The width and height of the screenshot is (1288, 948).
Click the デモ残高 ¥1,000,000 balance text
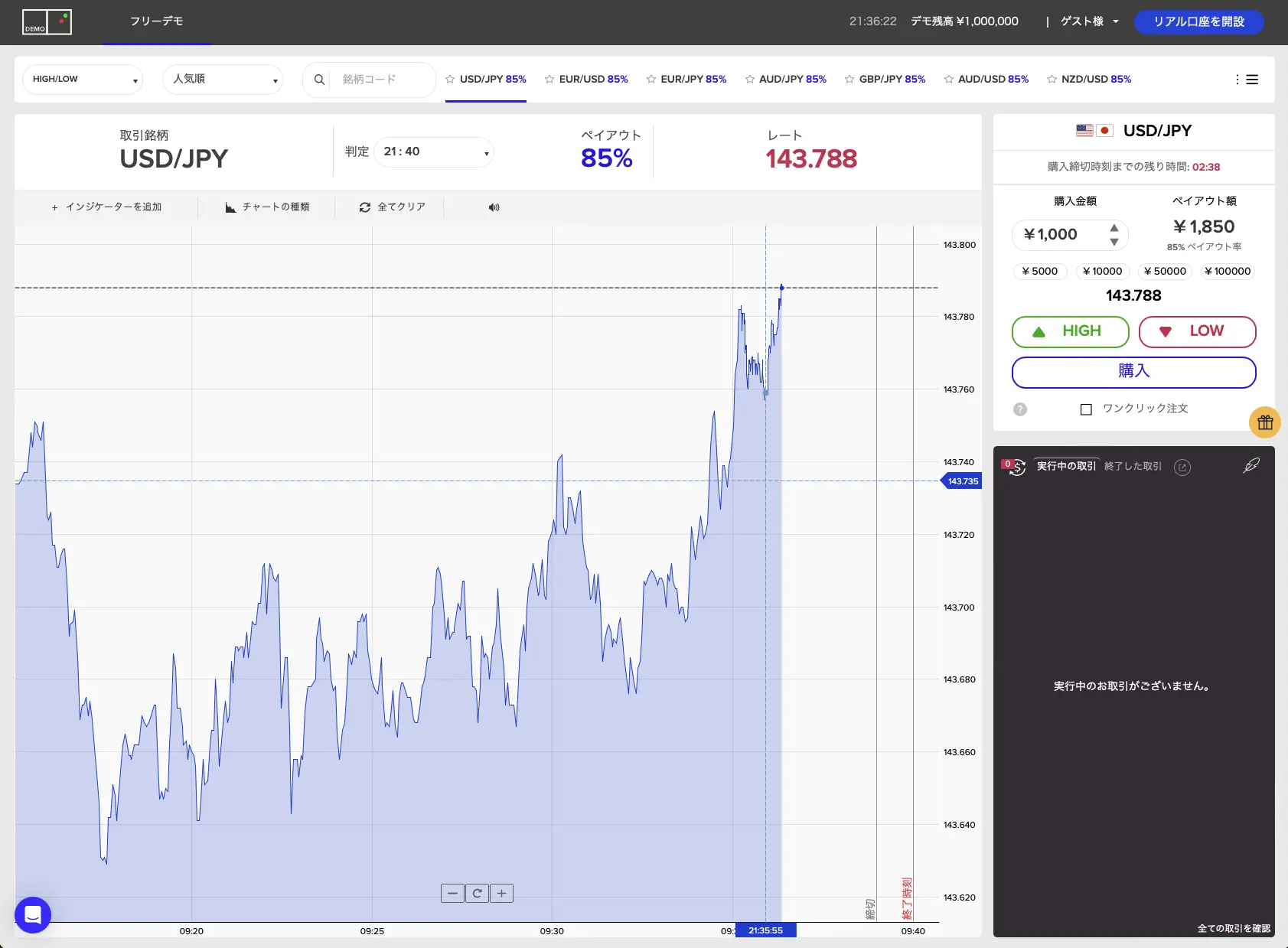coord(964,21)
